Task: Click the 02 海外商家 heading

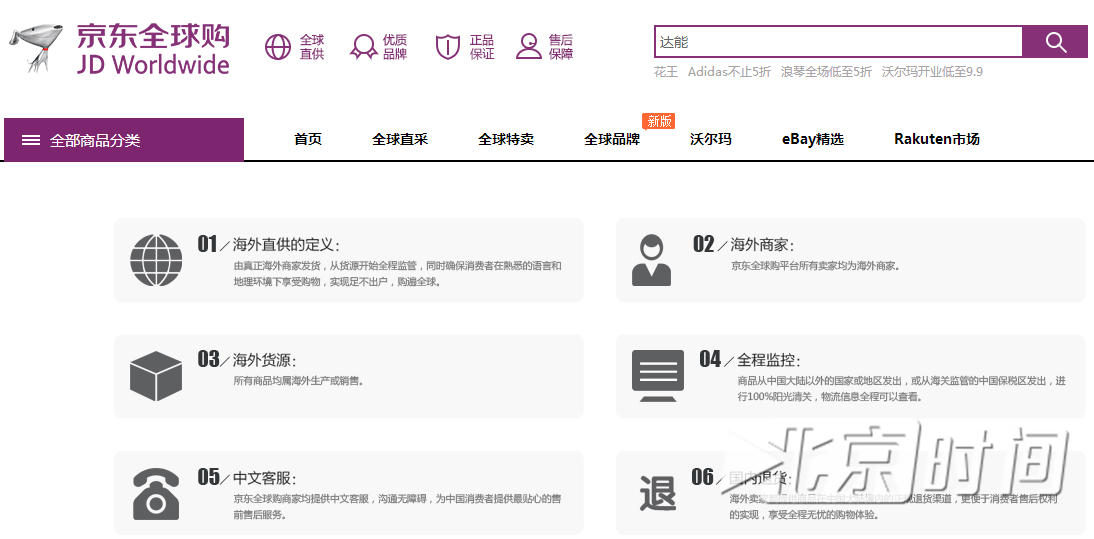Action: coord(743,244)
